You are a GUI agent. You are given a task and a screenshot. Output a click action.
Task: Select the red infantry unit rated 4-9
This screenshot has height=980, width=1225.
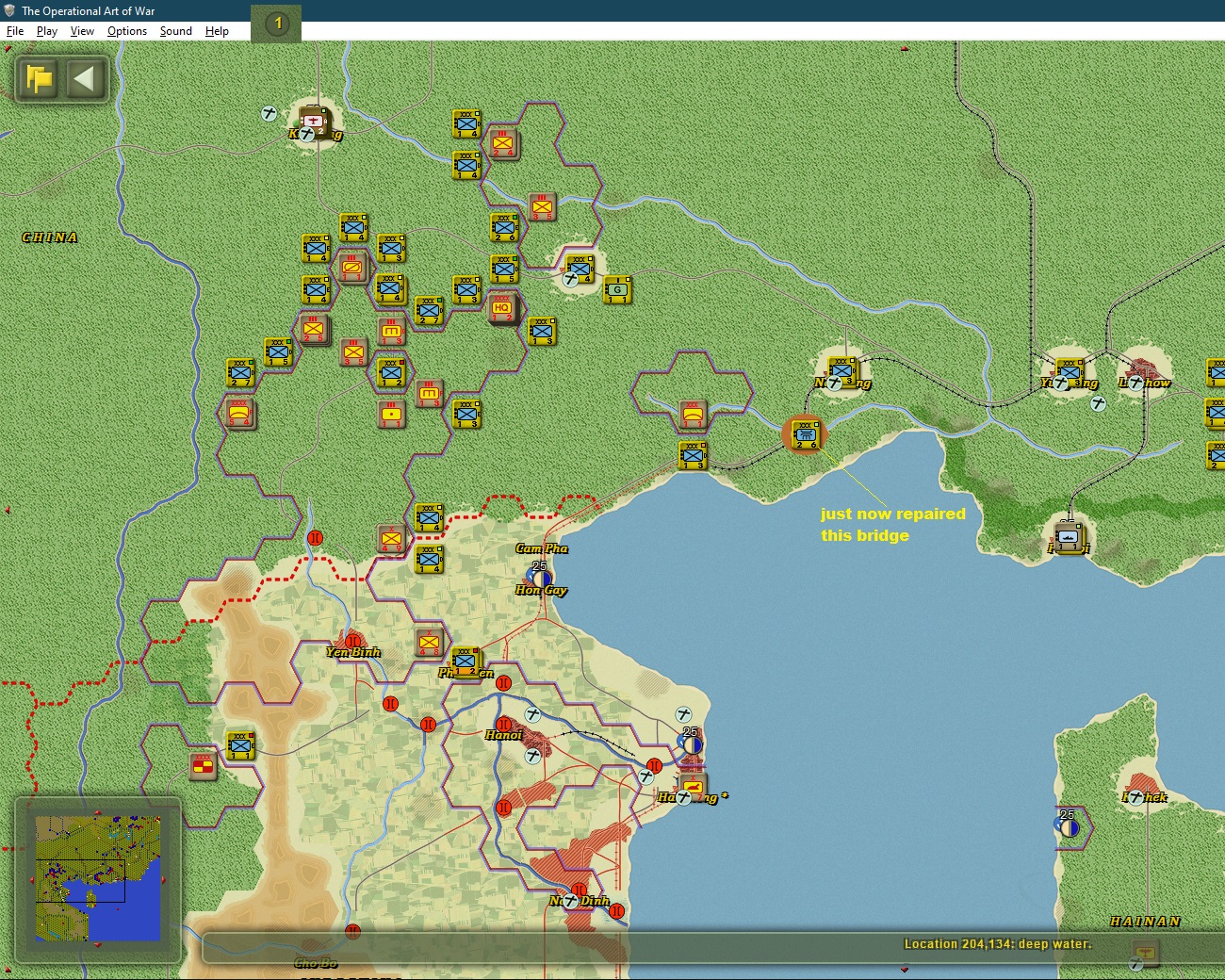pyautogui.click(x=391, y=539)
